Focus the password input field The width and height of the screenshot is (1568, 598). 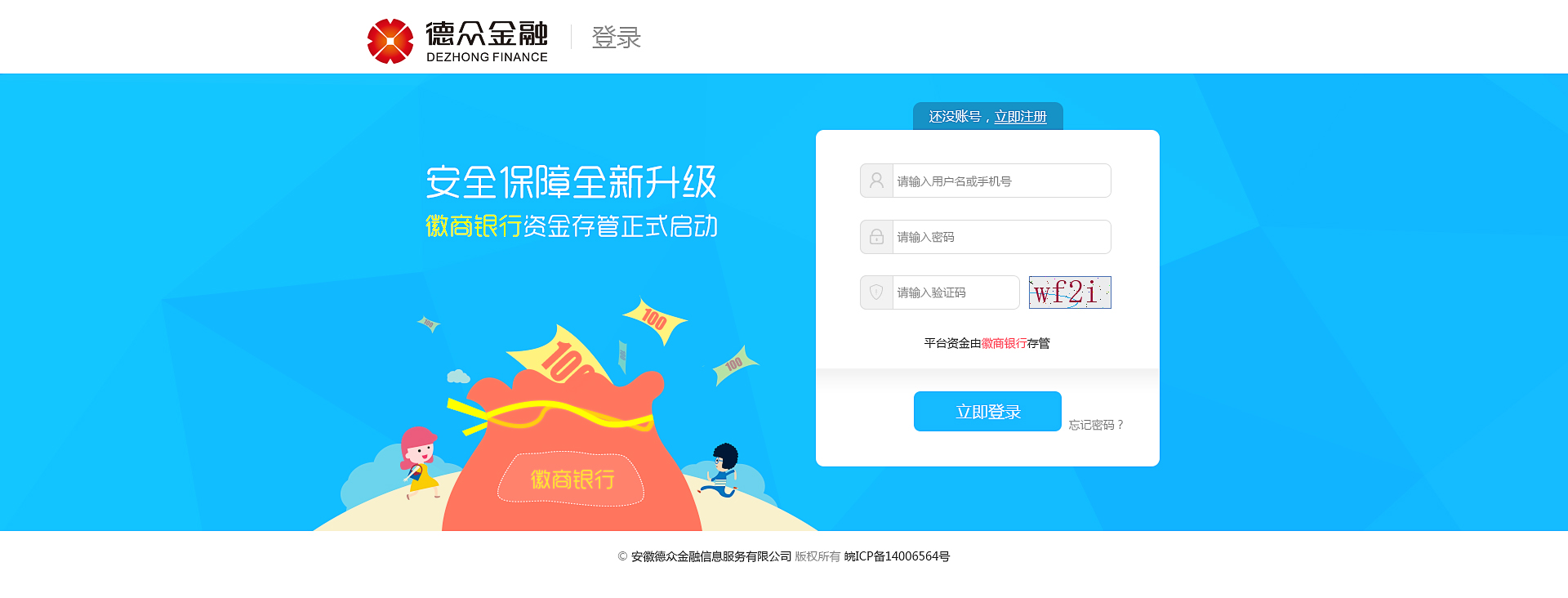coord(1001,237)
